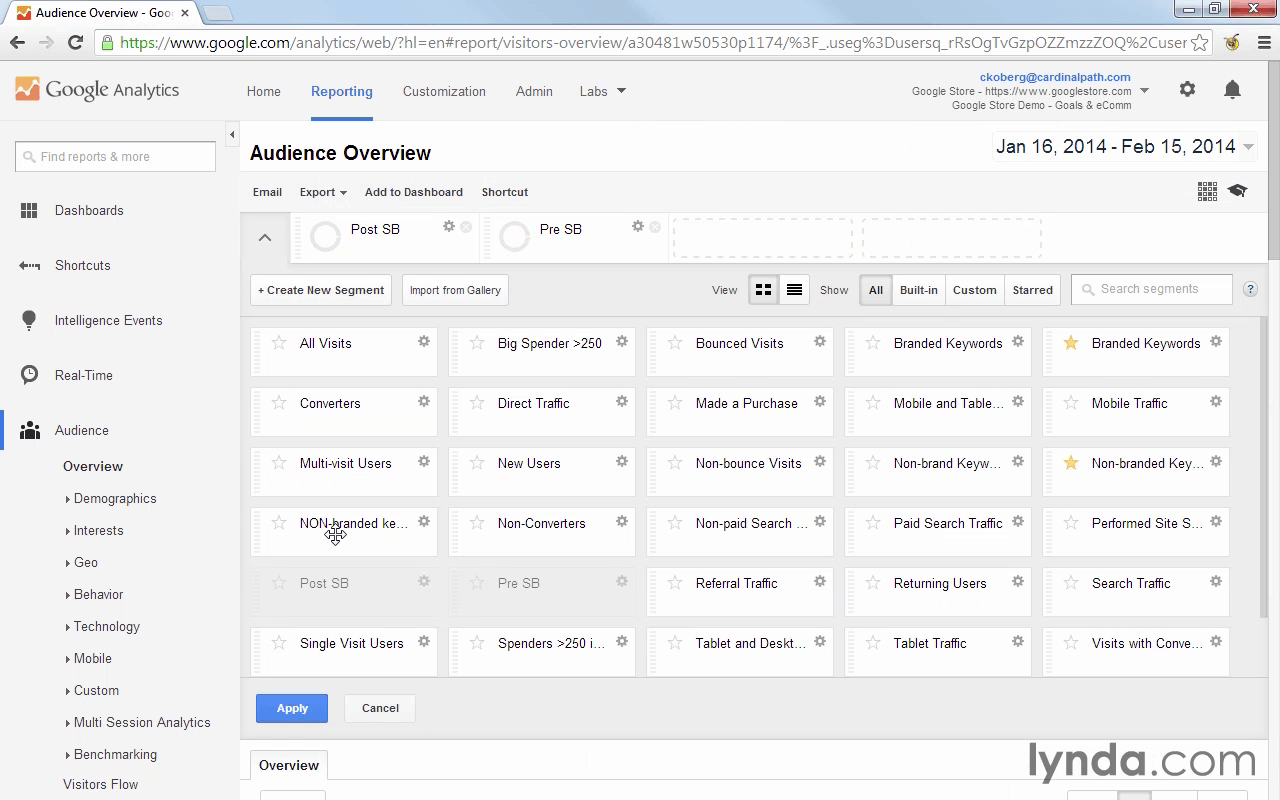Viewport: 1280px width, 800px height.
Task: Open the gear for Returning Users segment
Action: (x=1018, y=581)
